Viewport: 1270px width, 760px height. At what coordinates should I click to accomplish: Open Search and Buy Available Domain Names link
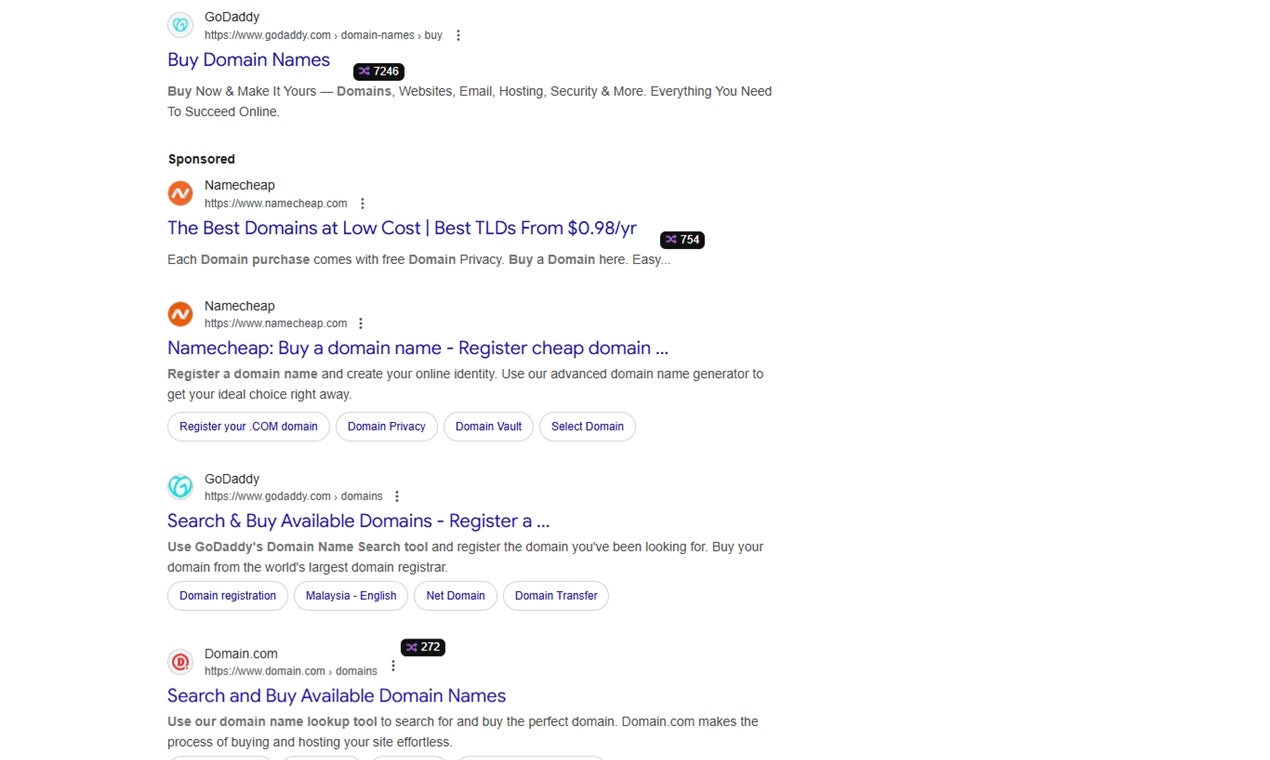tap(336, 696)
